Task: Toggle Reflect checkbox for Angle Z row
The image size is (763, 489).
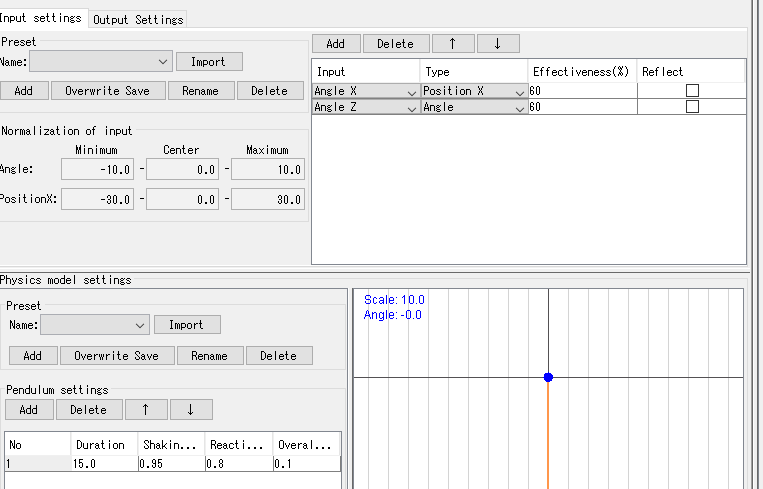Action: (692, 107)
